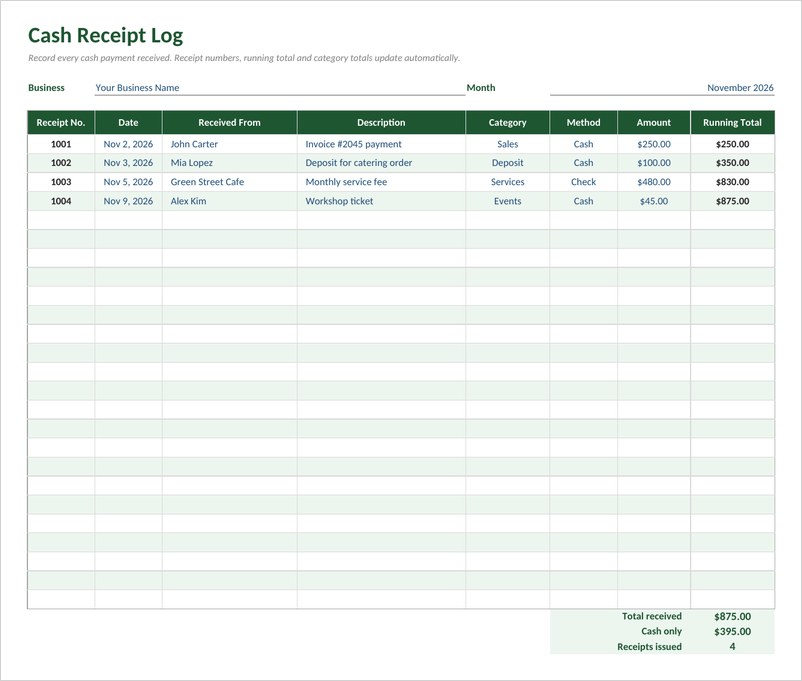Select the $830.00 running total cell
This screenshot has width=802, height=681.
pos(732,182)
